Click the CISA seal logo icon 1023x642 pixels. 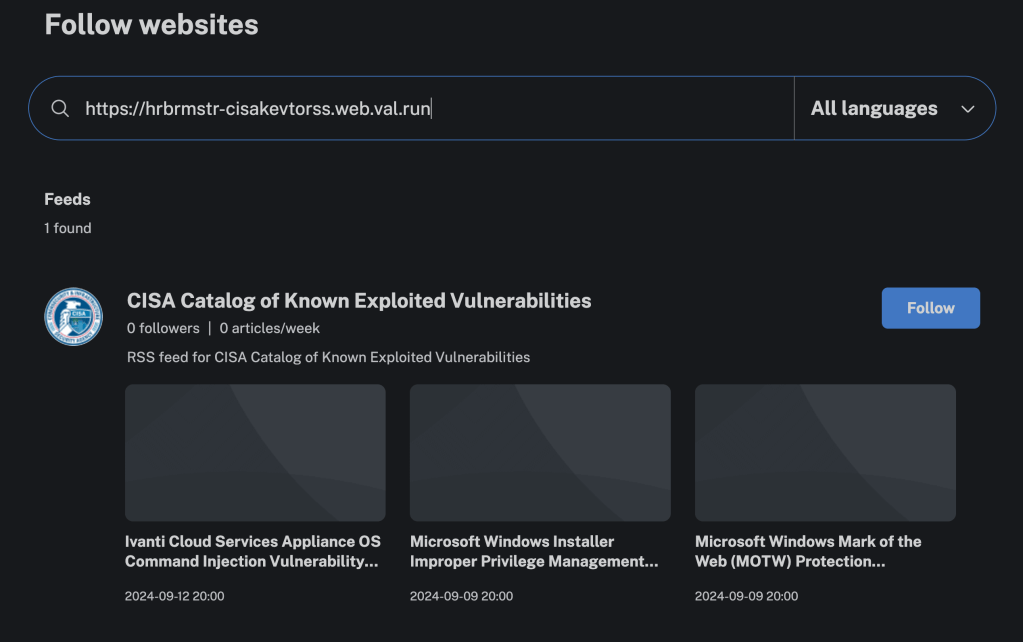pos(74,316)
